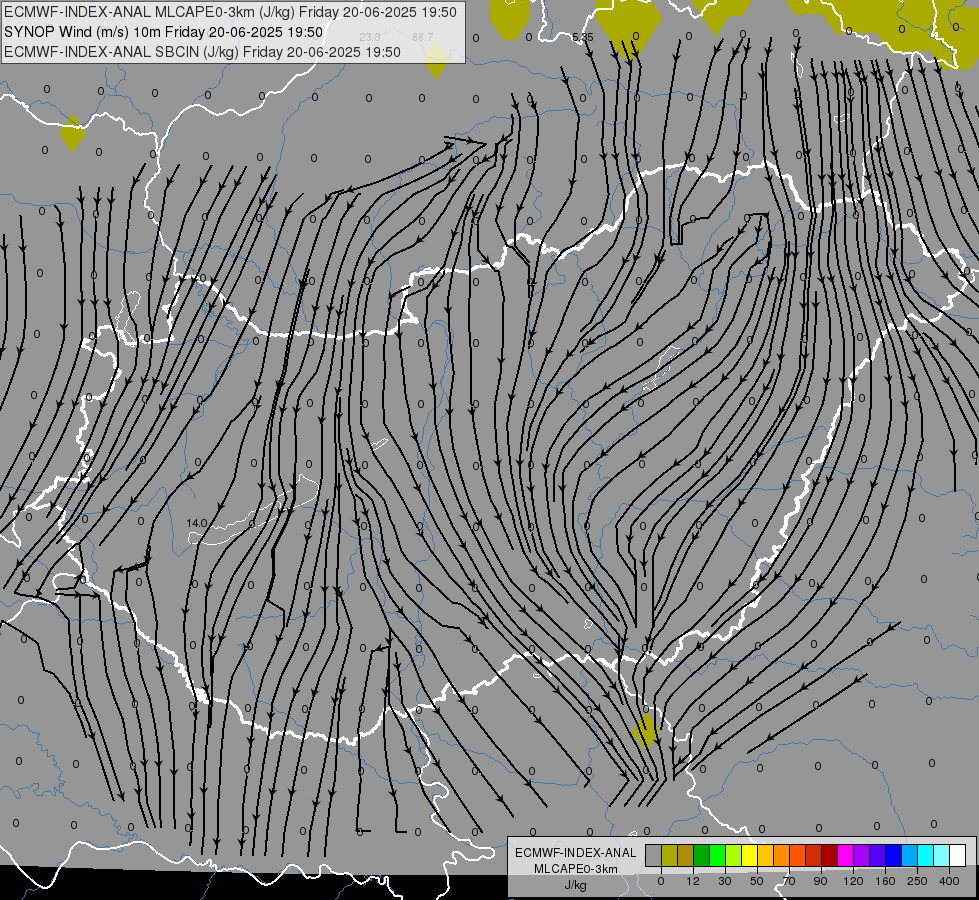Select the legend tick value 120

[854, 881]
